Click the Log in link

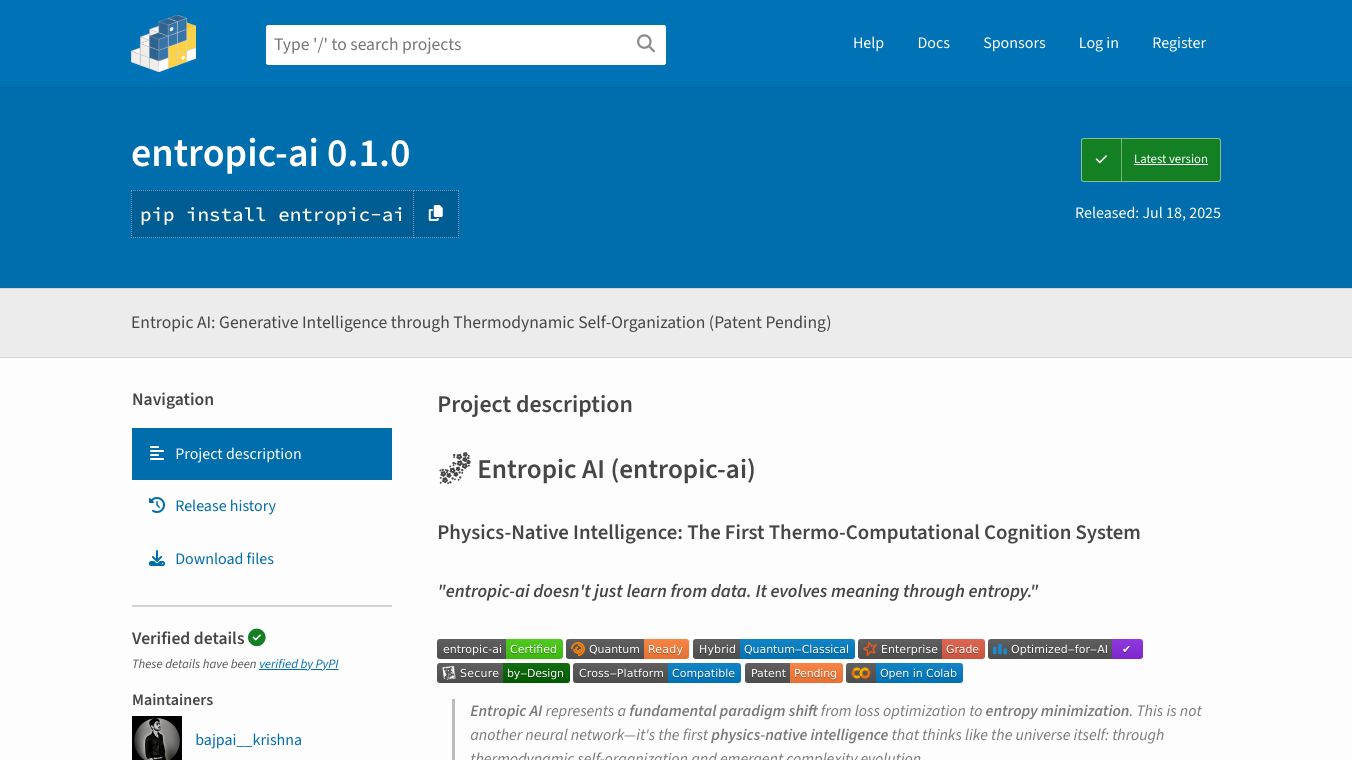(1098, 43)
